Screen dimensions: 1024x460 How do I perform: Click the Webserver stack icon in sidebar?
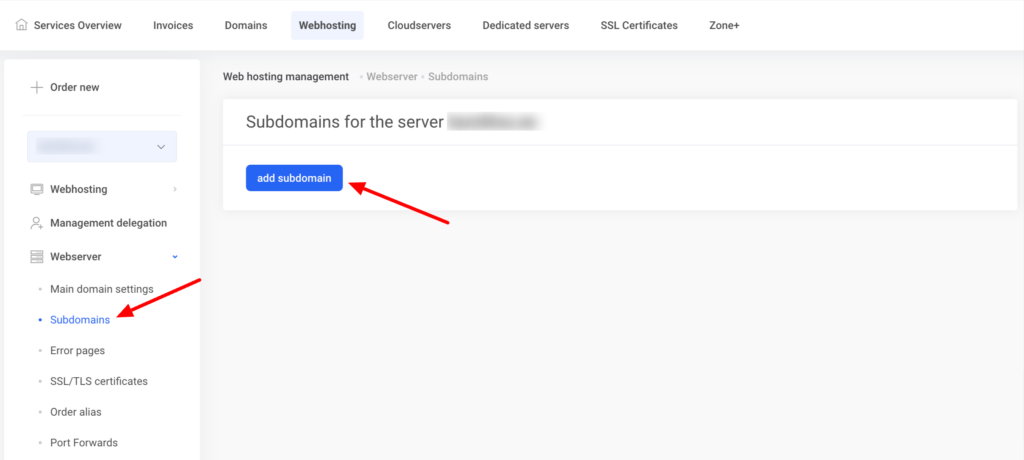click(37, 257)
